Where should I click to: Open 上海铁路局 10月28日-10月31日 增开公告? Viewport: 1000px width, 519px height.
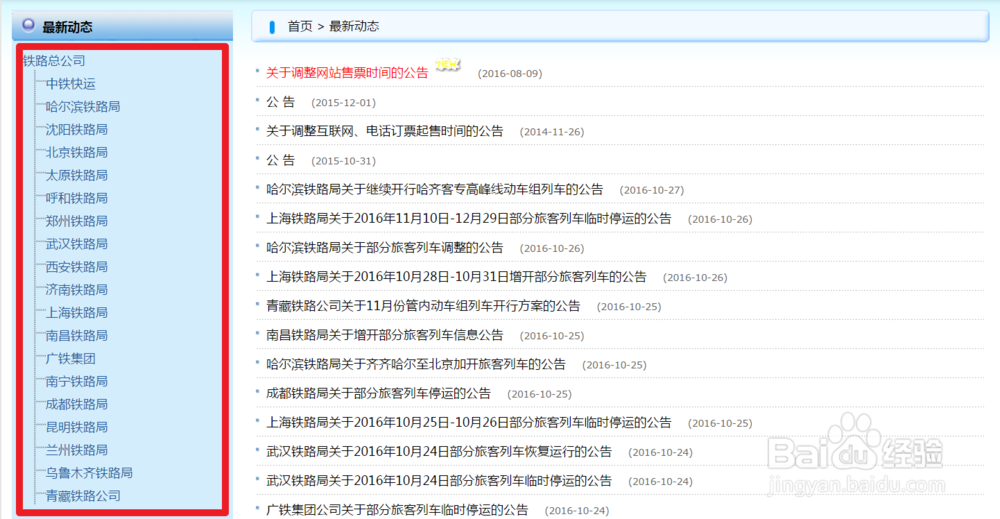point(456,277)
